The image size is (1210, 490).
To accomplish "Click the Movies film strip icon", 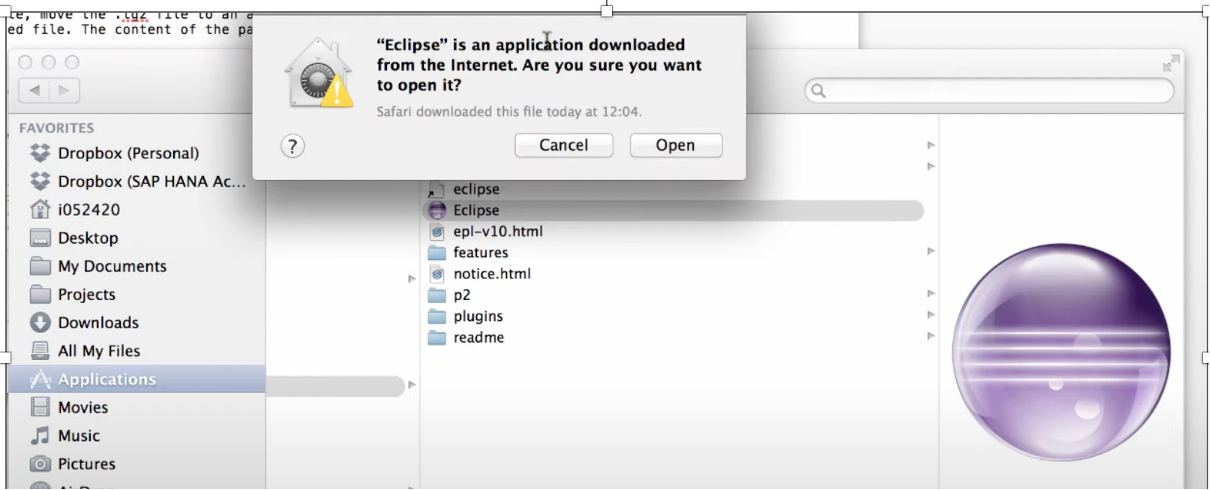I will [40, 407].
